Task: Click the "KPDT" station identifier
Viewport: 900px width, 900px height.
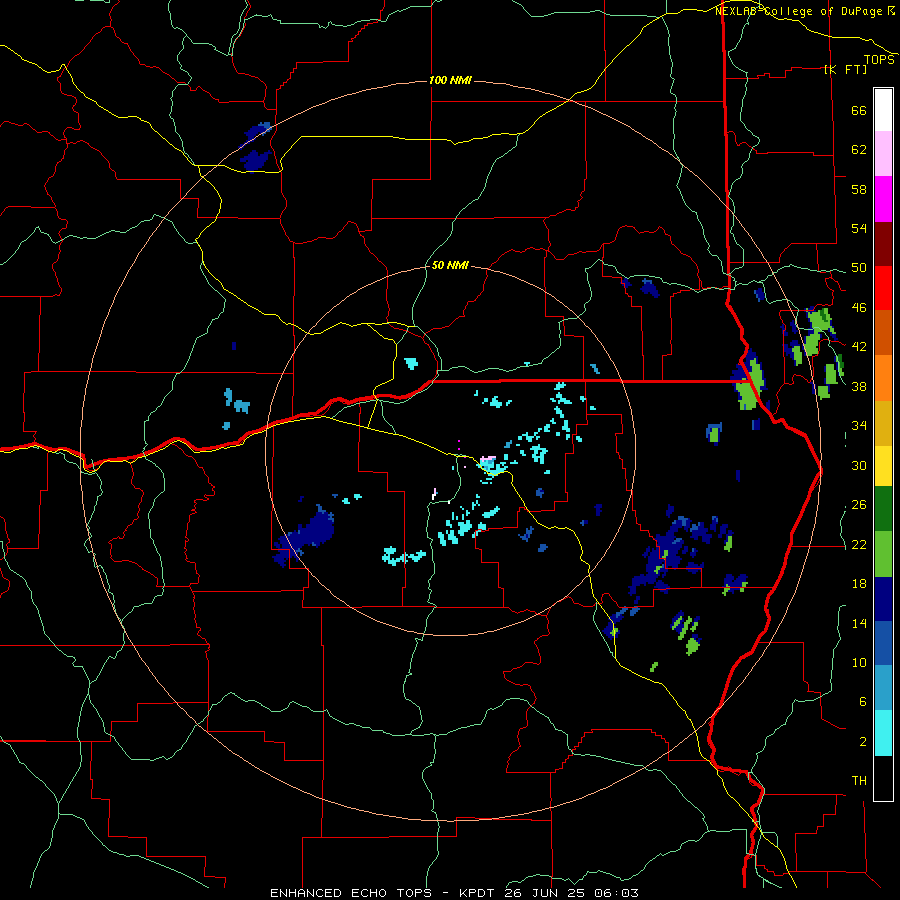Action: (479, 893)
